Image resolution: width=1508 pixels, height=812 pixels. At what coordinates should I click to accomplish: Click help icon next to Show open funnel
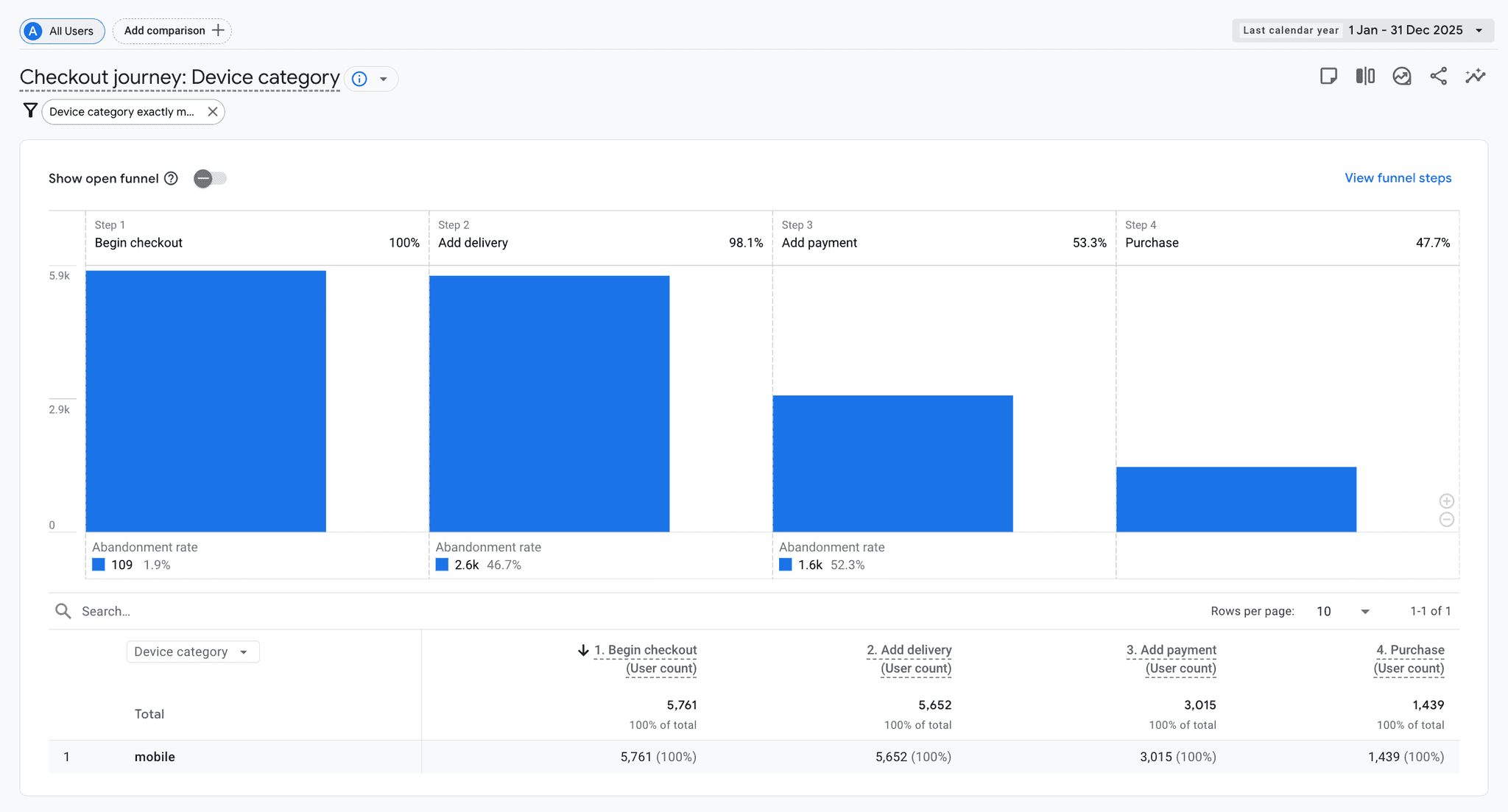point(171,178)
